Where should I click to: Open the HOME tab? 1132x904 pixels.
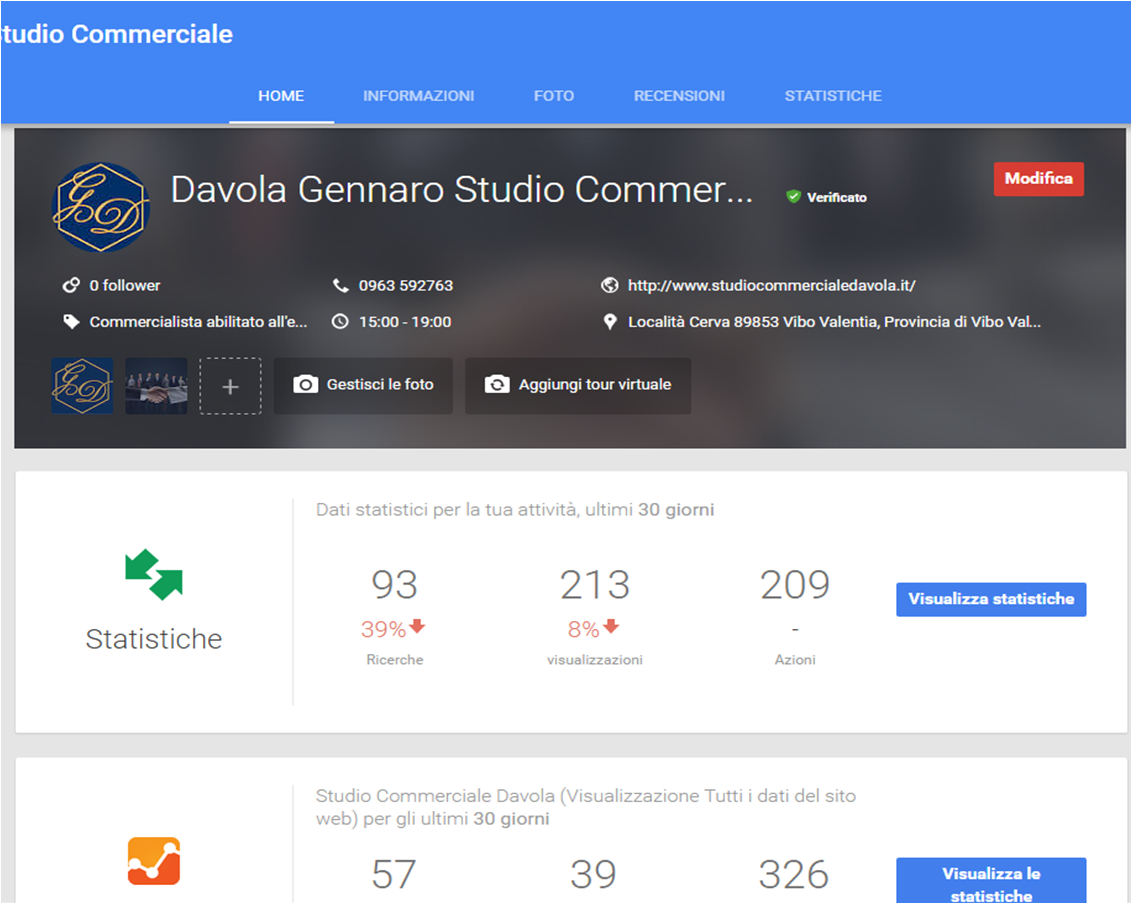tap(281, 96)
